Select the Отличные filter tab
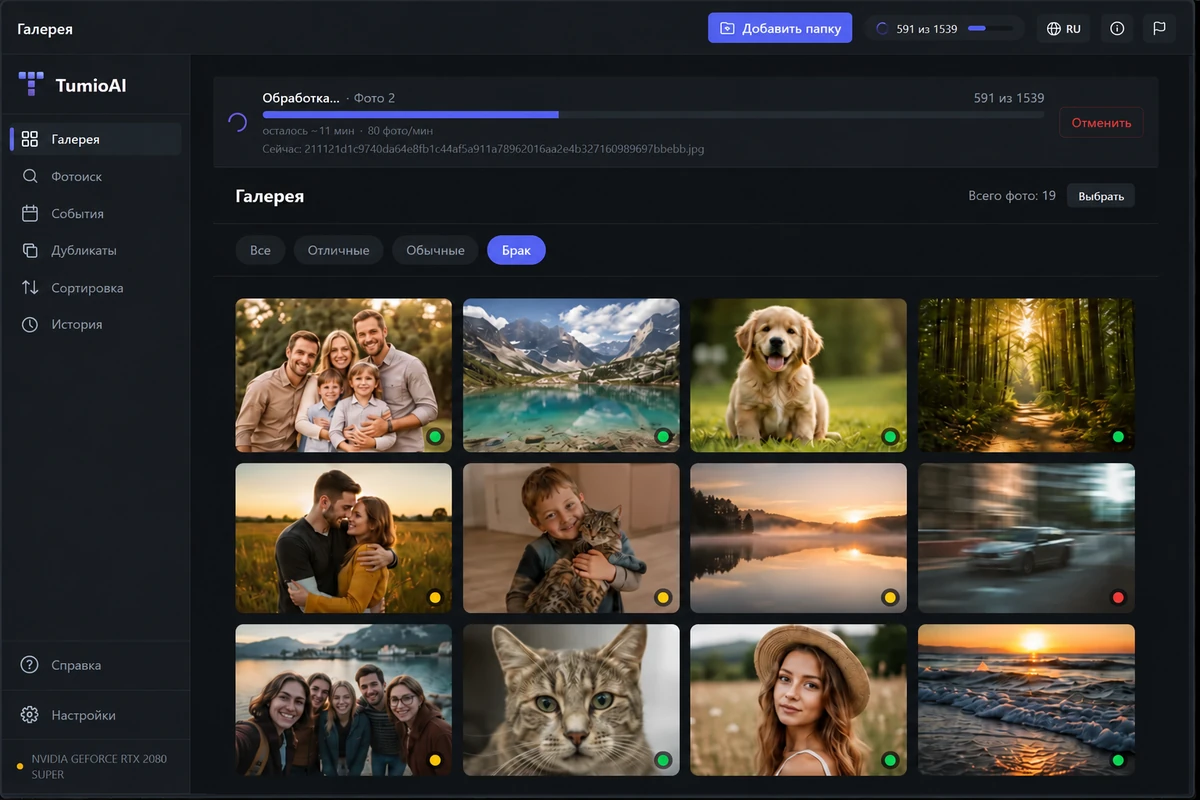Viewport: 1200px width, 800px height. click(x=338, y=250)
